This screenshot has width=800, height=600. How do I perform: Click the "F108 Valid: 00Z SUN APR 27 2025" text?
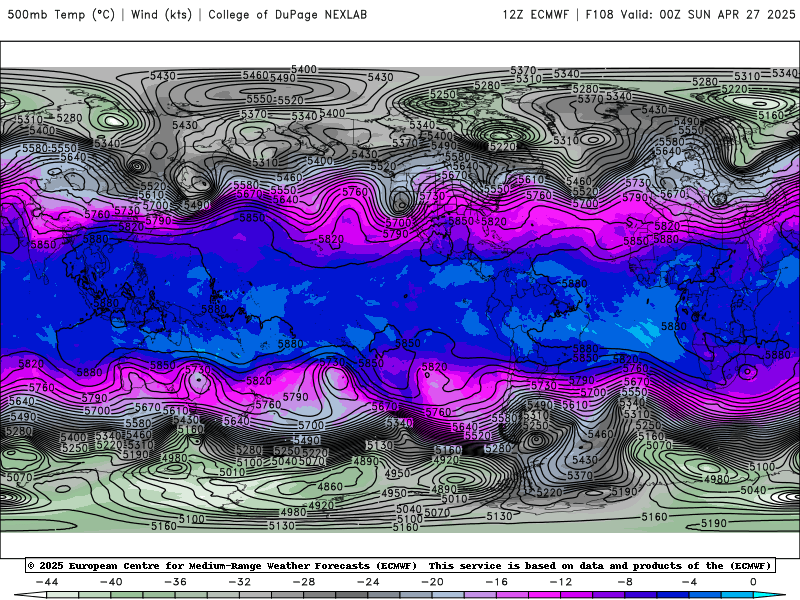click(x=690, y=15)
